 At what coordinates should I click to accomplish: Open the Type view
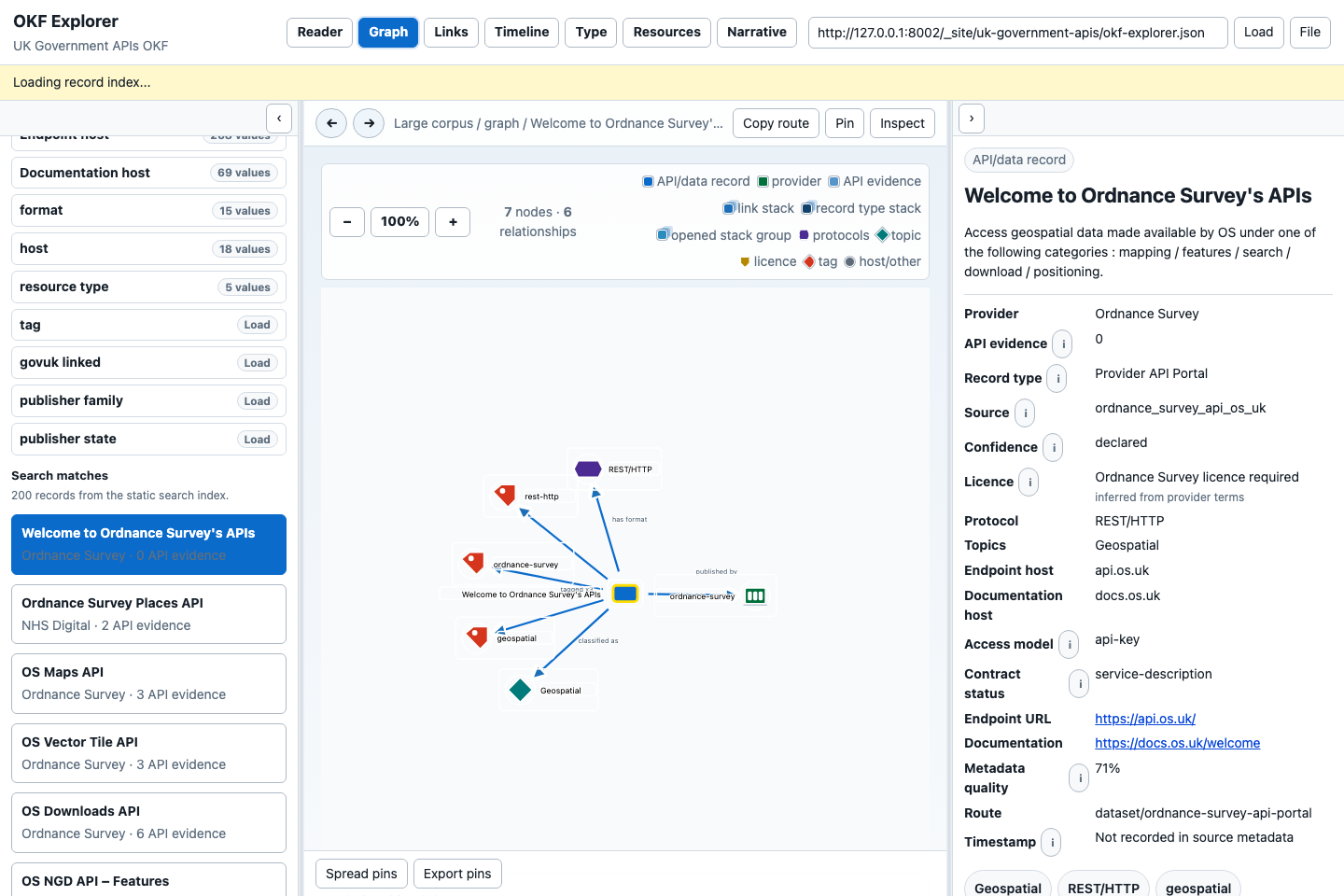[x=591, y=32]
